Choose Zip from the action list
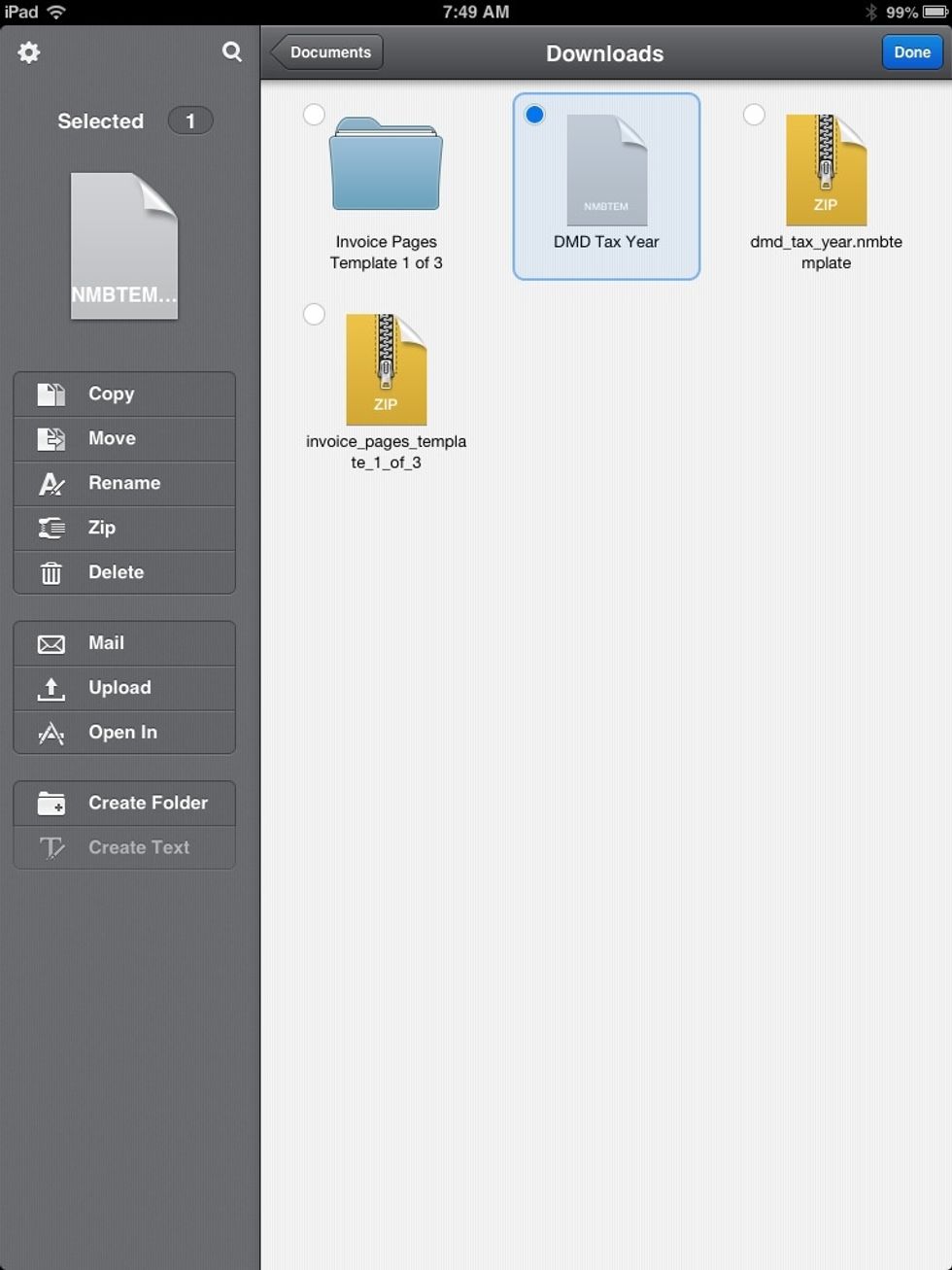Screen dimensions: 952x1270 (124, 528)
